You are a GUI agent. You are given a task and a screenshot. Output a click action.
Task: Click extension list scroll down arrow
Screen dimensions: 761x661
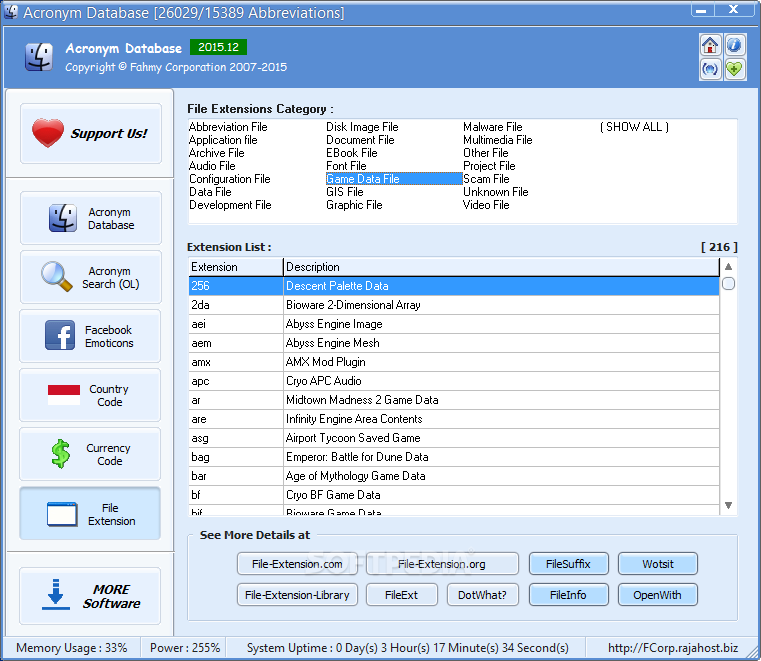[728, 505]
